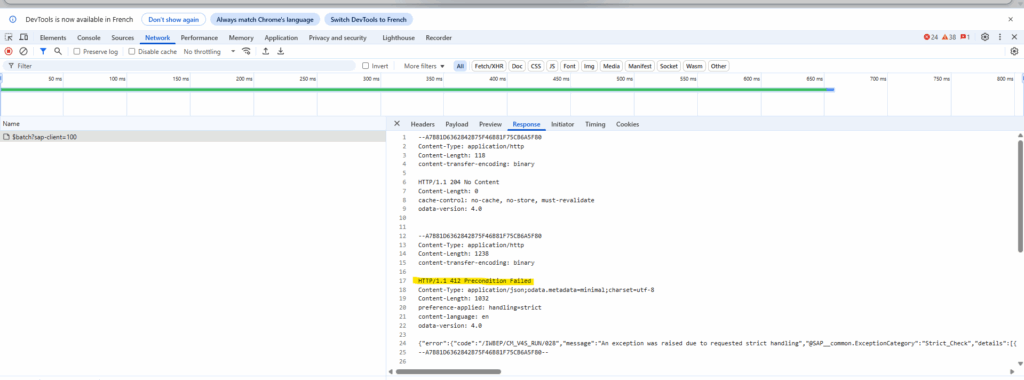Export HAR file download icon
1024x380 pixels.
pos(281,51)
